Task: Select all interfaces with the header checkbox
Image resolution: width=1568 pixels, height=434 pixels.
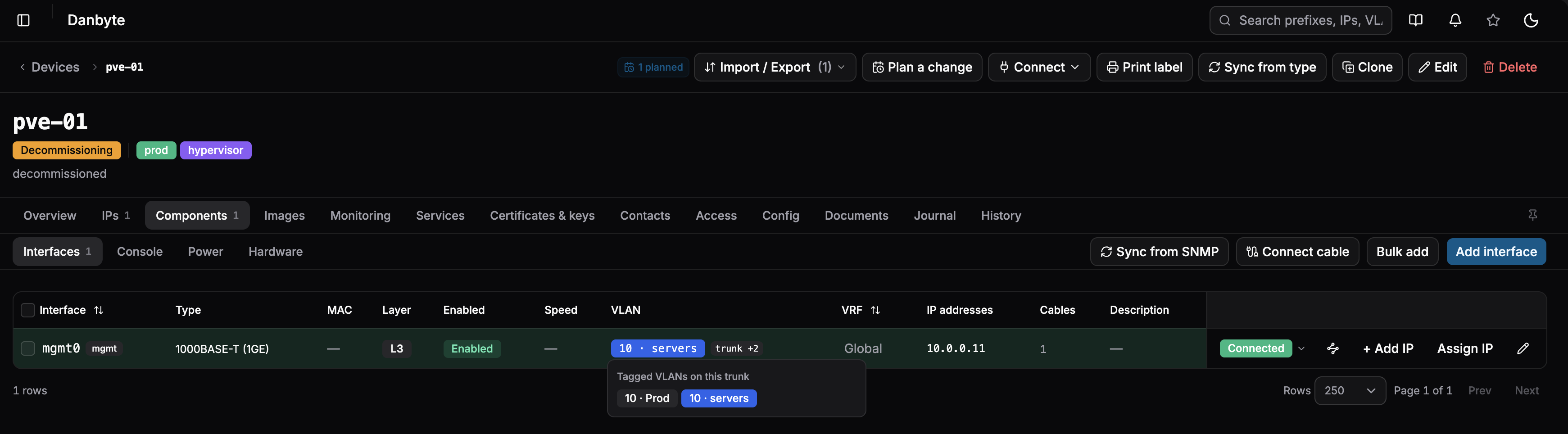Action: [28, 310]
